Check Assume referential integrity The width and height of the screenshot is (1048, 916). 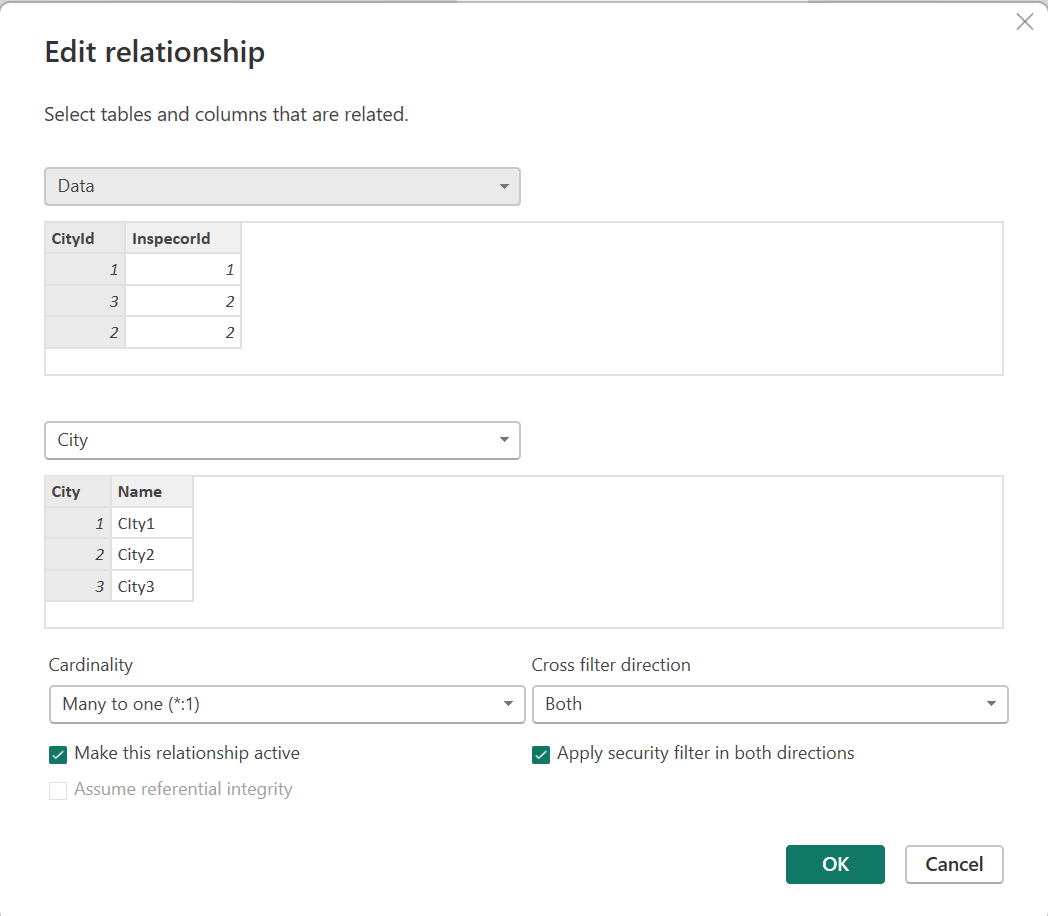[x=58, y=790]
